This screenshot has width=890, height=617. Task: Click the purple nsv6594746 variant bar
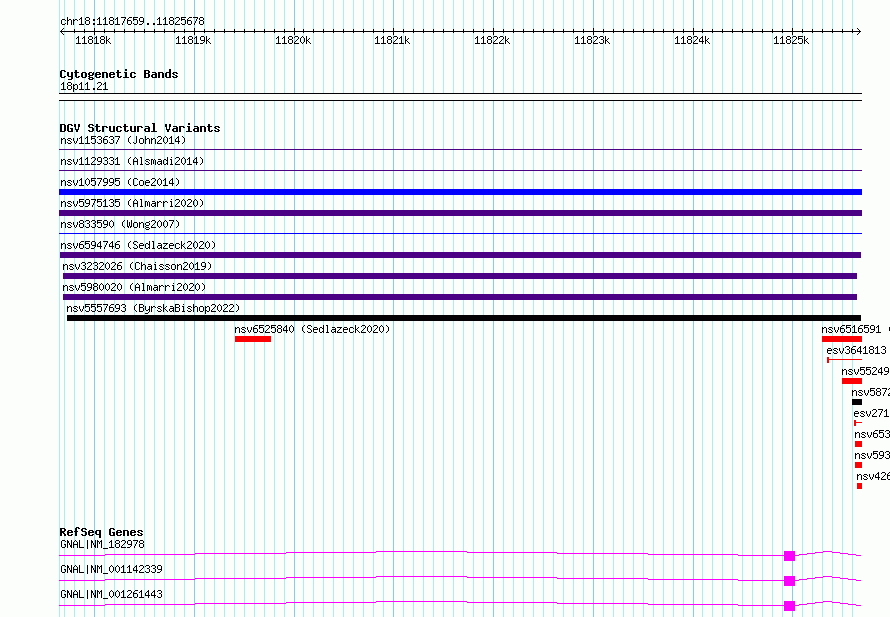tap(460, 255)
